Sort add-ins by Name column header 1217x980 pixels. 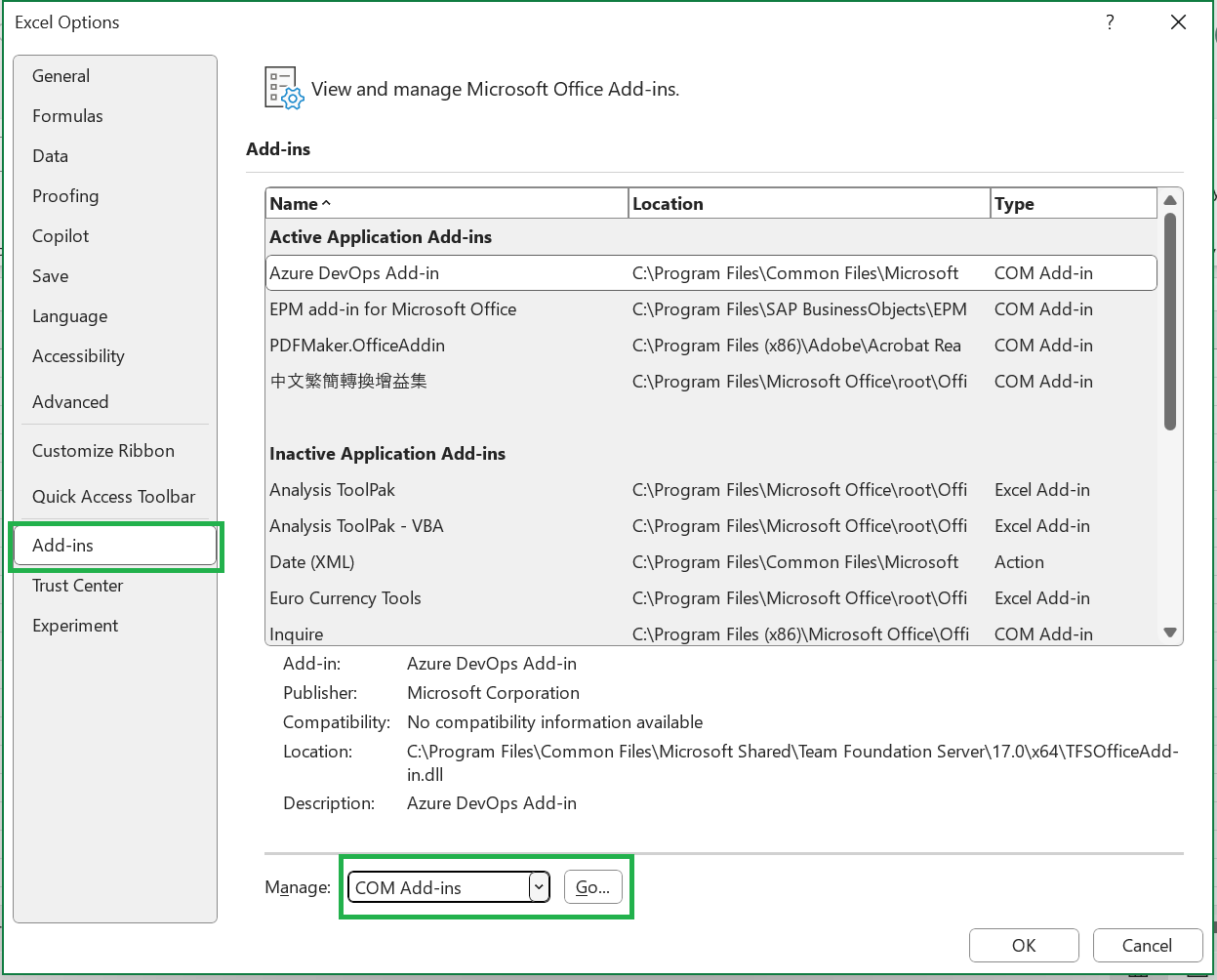point(446,203)
